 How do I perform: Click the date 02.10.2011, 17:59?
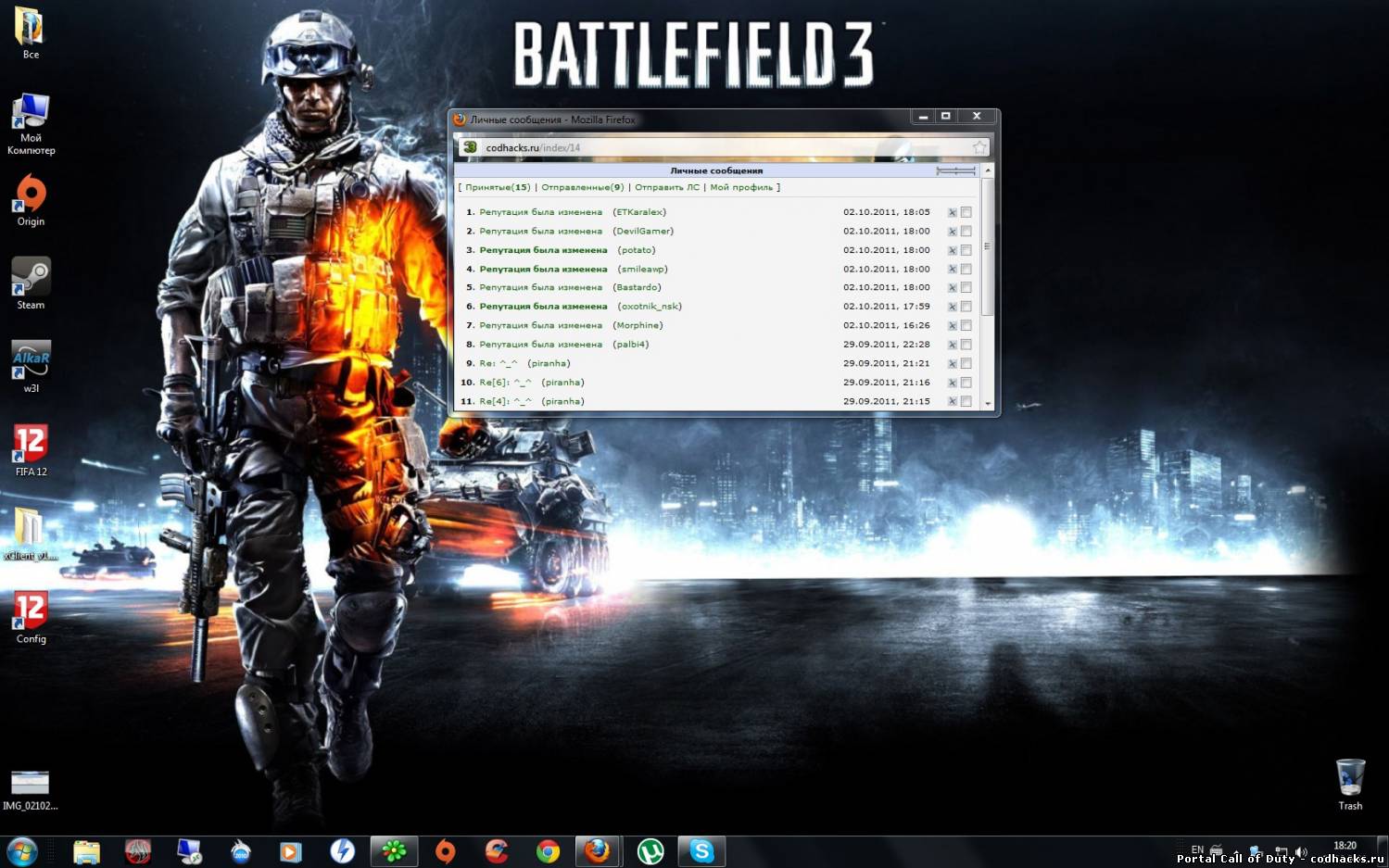click(886, 307)
